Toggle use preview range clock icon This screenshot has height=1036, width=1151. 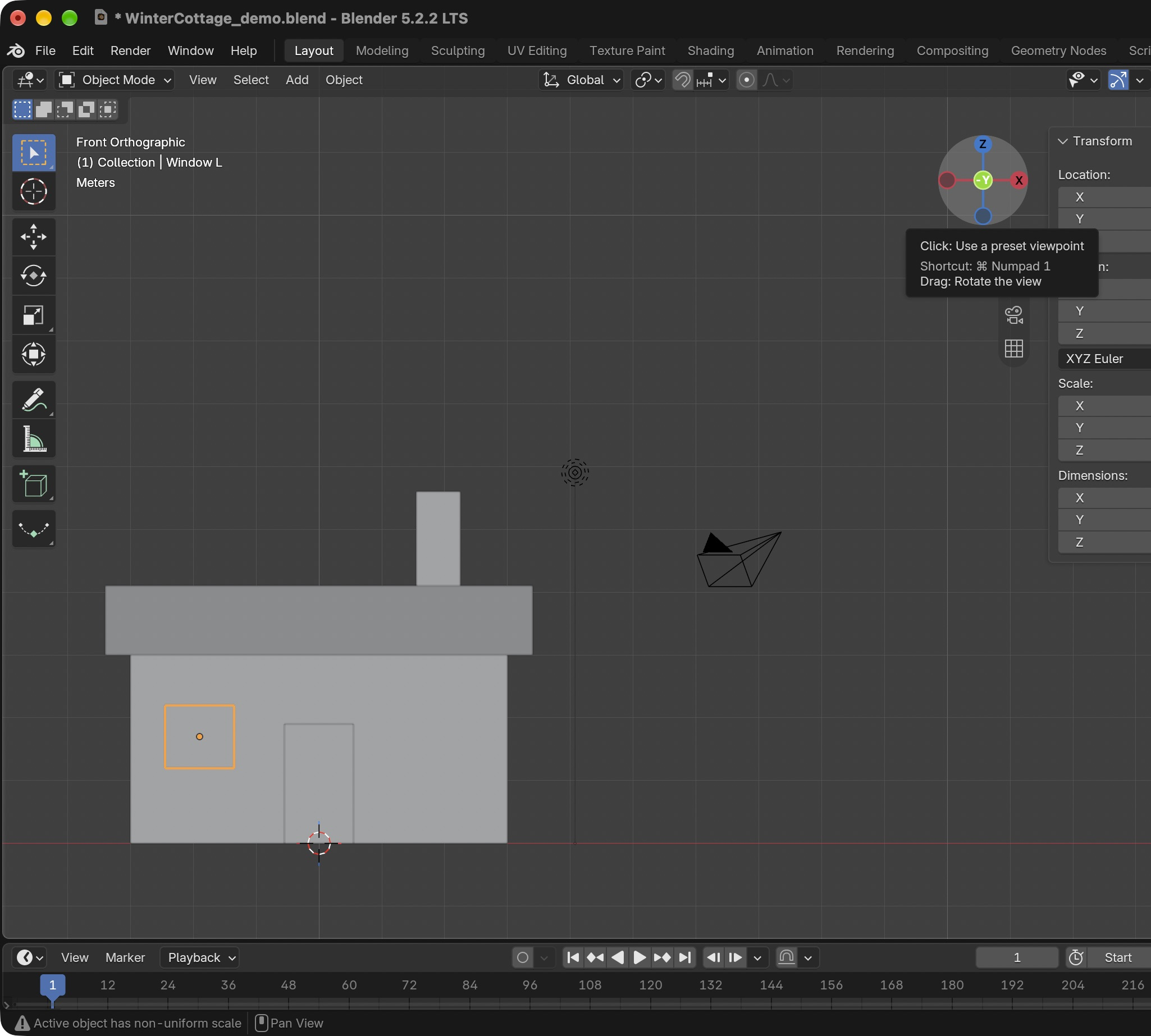point(1075,957)
